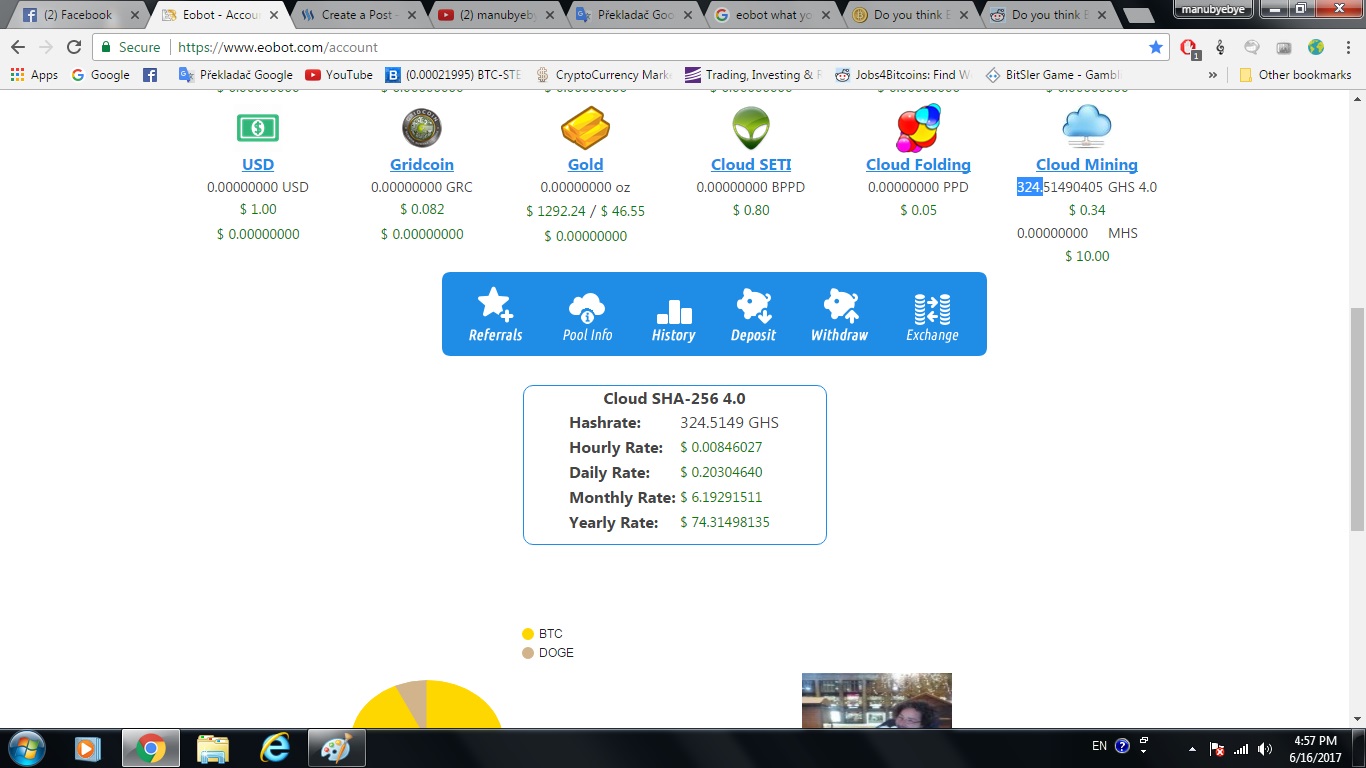Viewport: 1366px width, 768px height.
Task: Click the Gold link
Action: pyautogui.click(x=586, y=165)
